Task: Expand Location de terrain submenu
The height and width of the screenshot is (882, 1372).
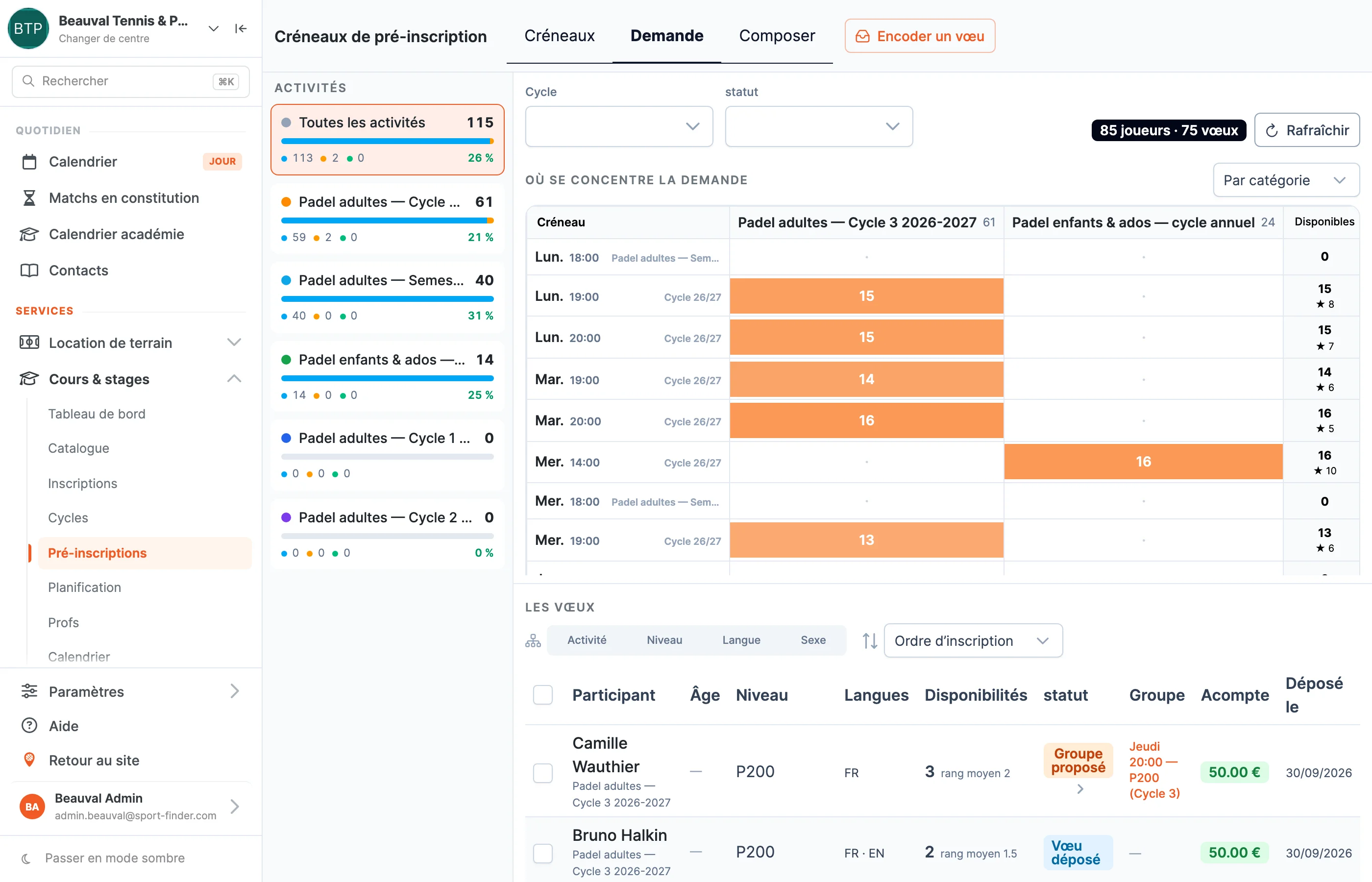Action: point(234,343)
